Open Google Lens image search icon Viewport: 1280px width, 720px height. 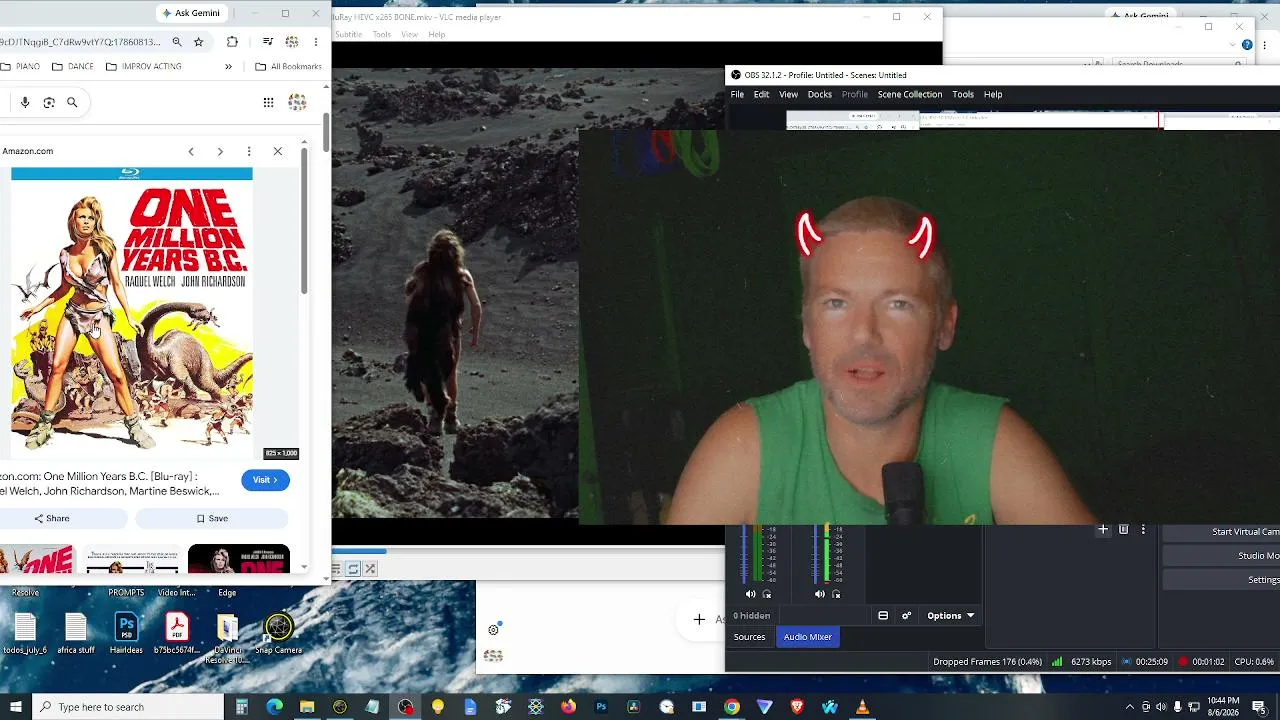click(x=49, y=102)
